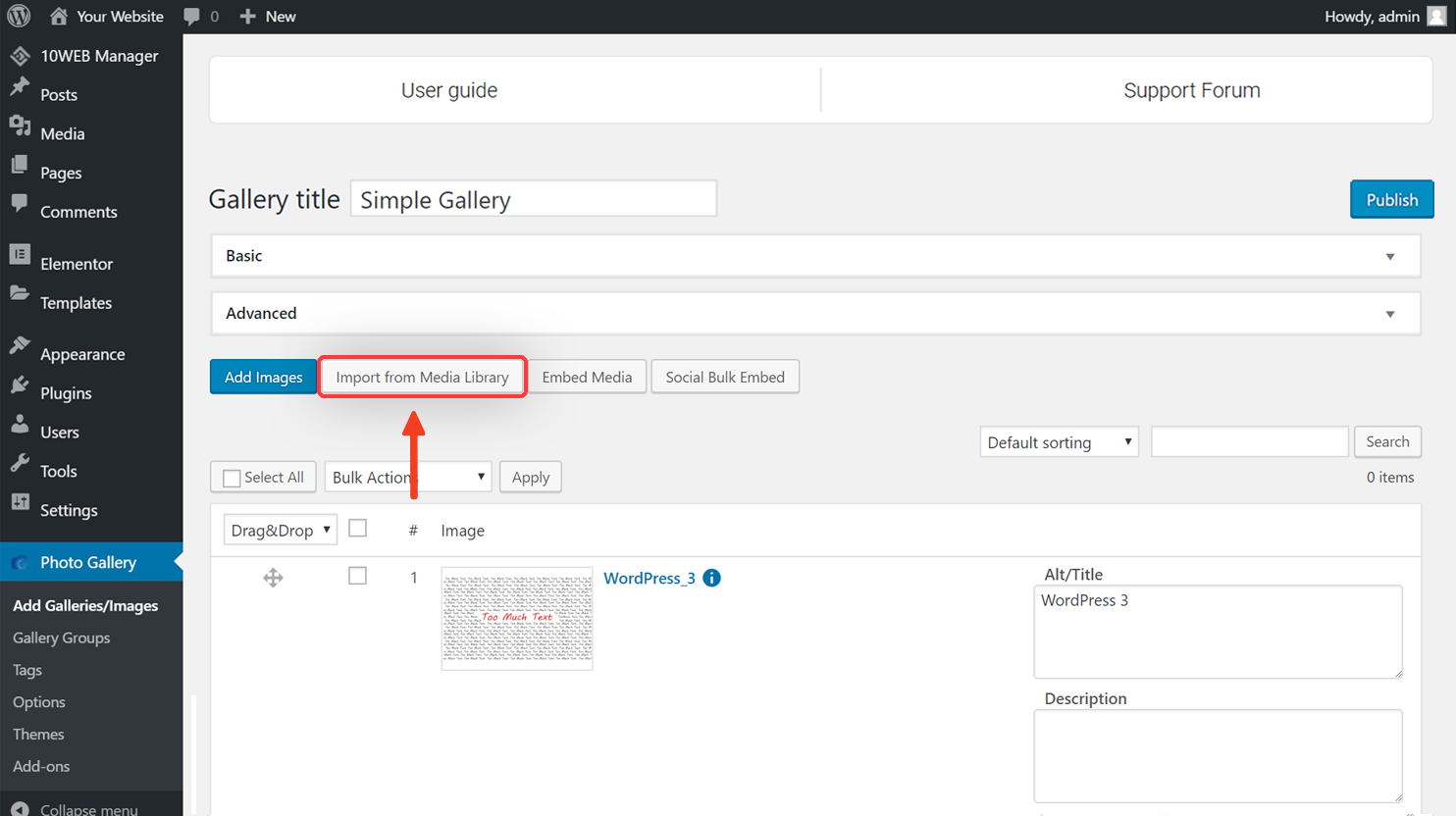Expand the Basic settings section
This screenshot has width=1456, height=816.
pyautogui.click(x=815, y=256)
